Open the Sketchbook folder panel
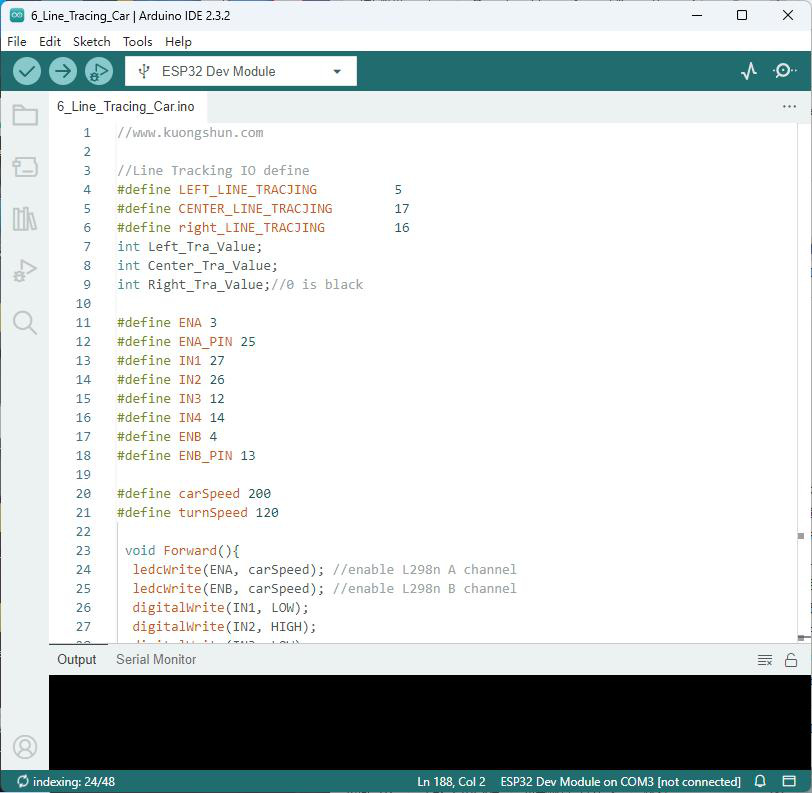The image size is (812, 793). tap(25, 115)
